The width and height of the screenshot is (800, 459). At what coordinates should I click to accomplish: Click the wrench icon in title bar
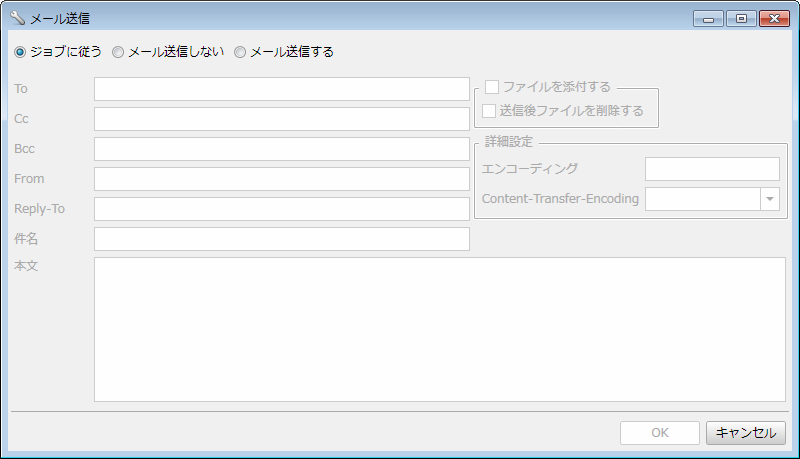pos(17,18)
